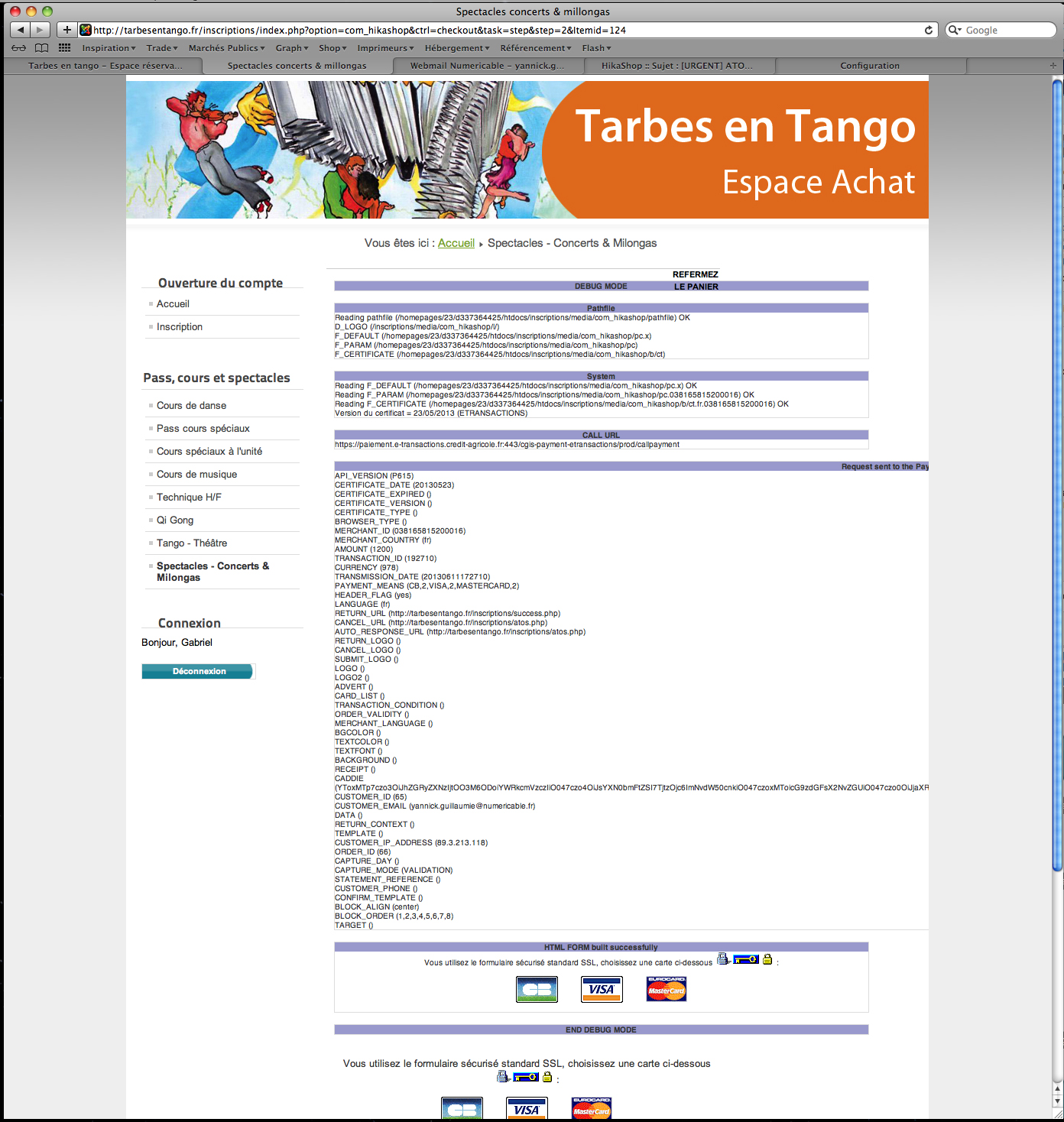The height and width of the screenshot is (1122, 1064).
Task: Expand the Shop bookmarks folder
Action: (332, 48)
